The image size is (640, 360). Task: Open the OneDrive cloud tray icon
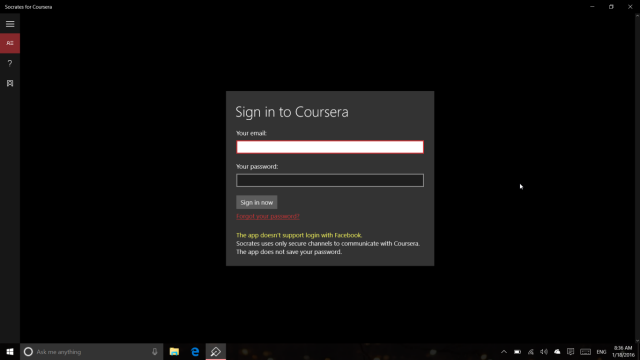pos(557,352)
